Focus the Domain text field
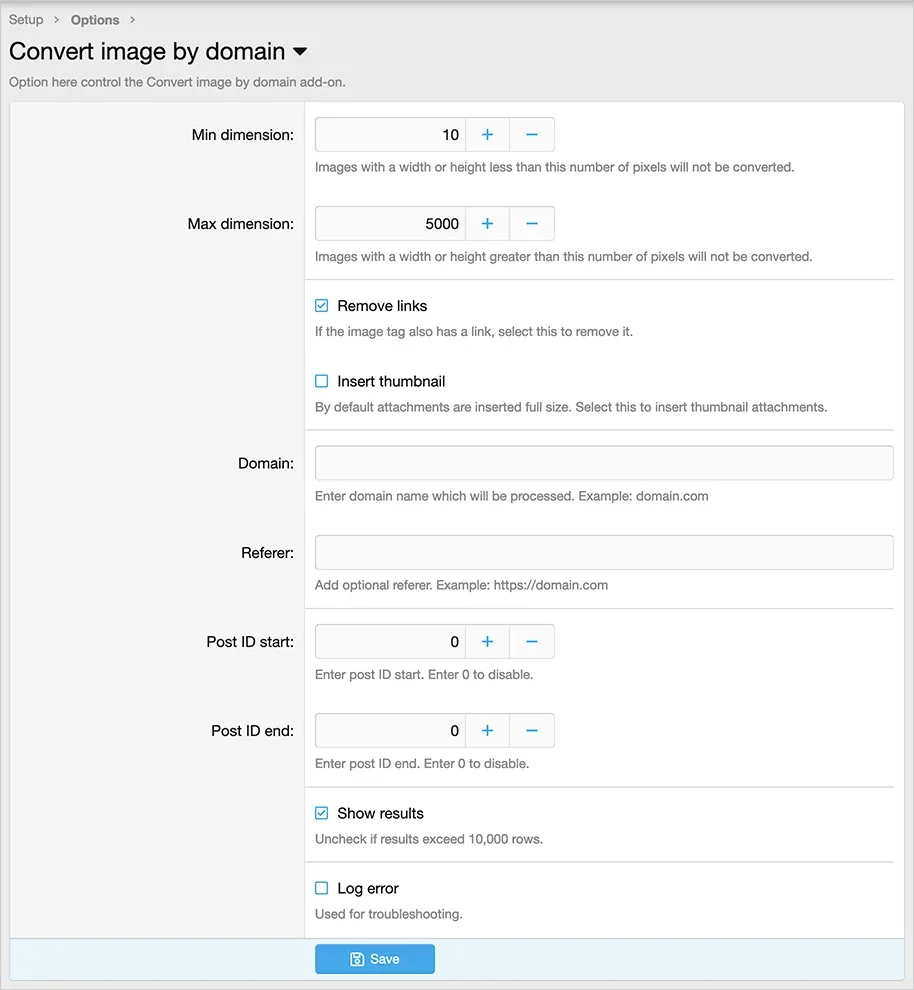 [x=604, y=463]
